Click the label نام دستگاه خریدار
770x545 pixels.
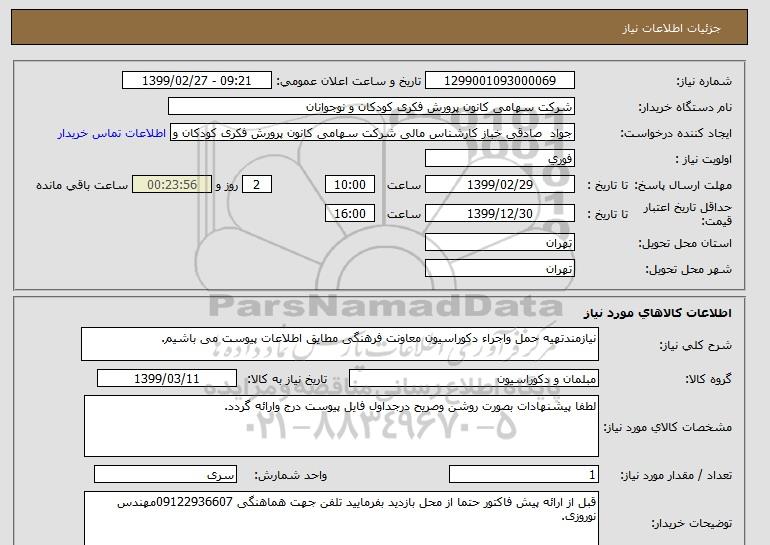coord(685,107)
